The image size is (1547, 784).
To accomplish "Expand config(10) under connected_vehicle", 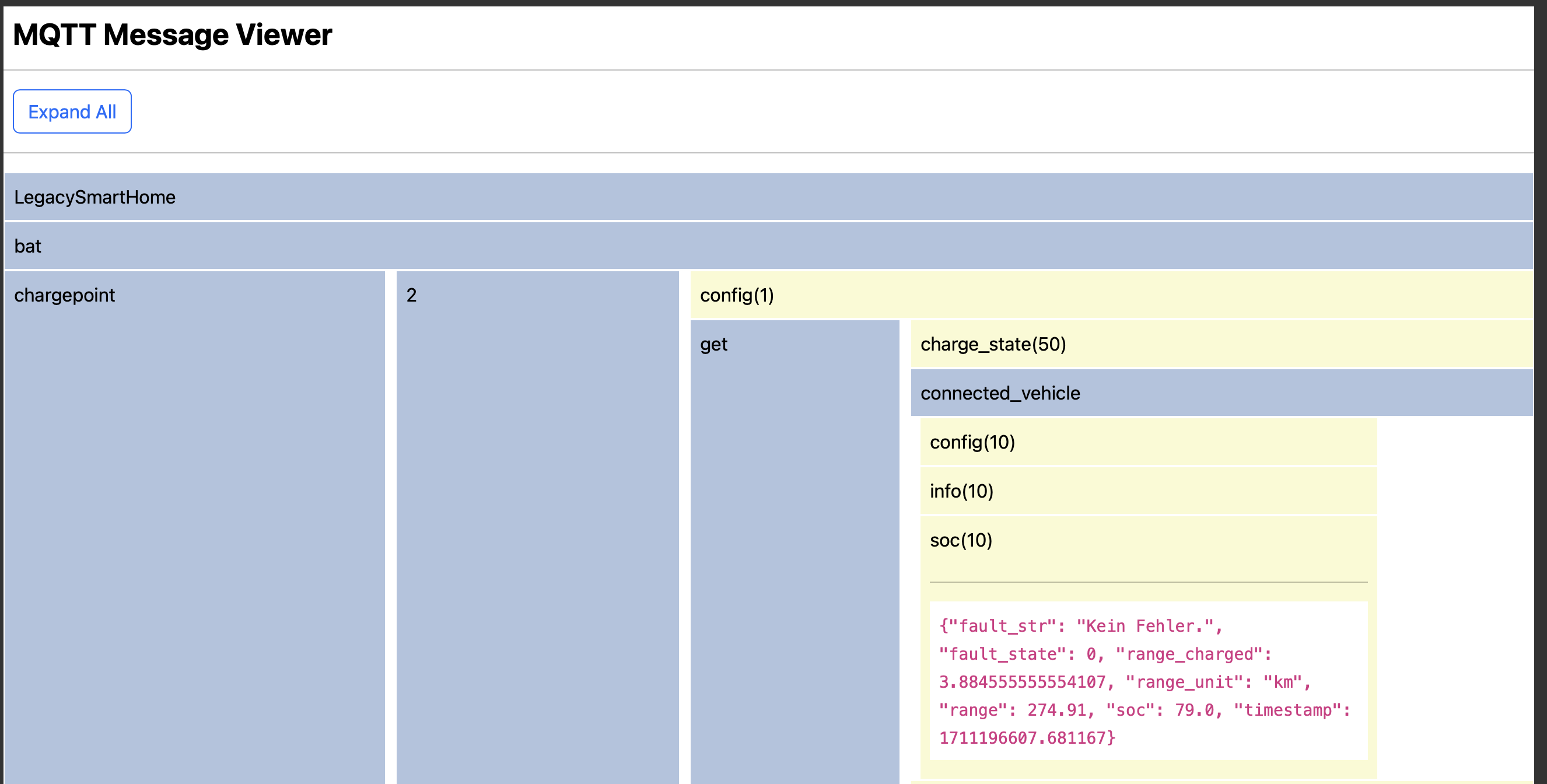I will click(972, 443).
